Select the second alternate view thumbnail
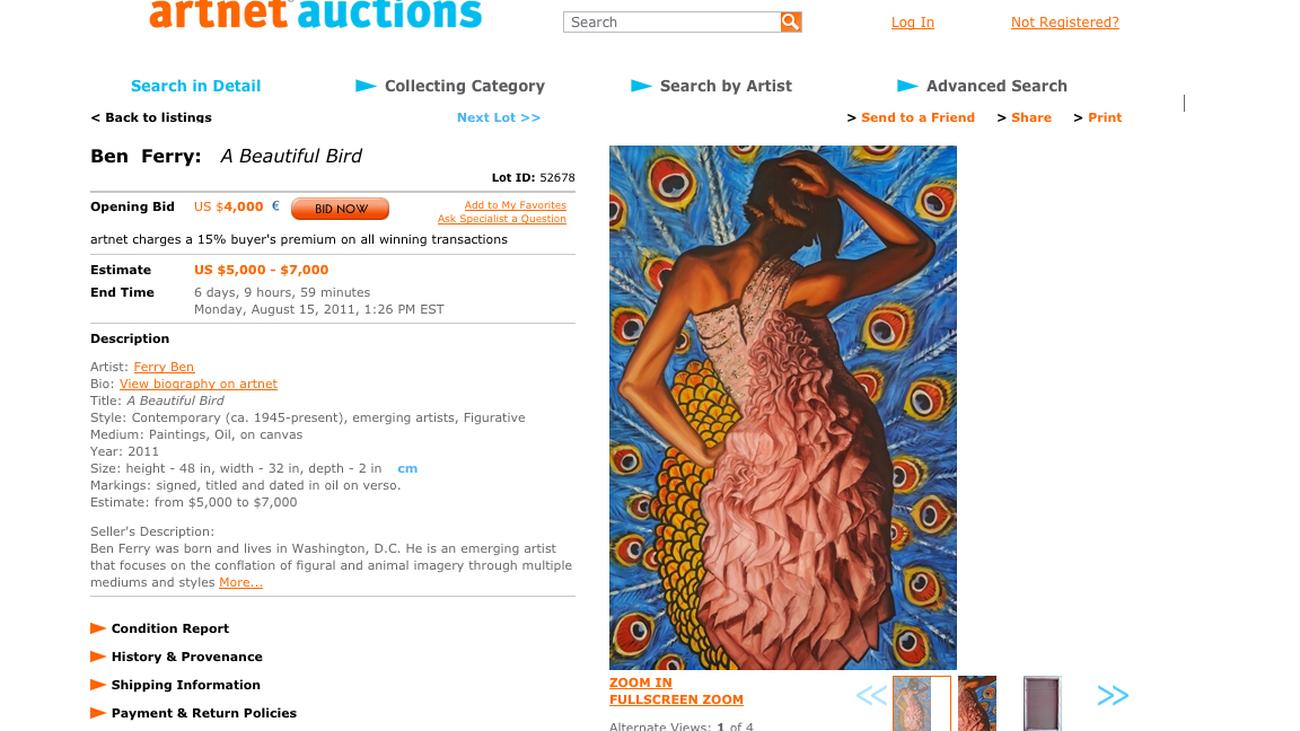The width and height of the screenshot is (1300, 731). tap(977, 704)
